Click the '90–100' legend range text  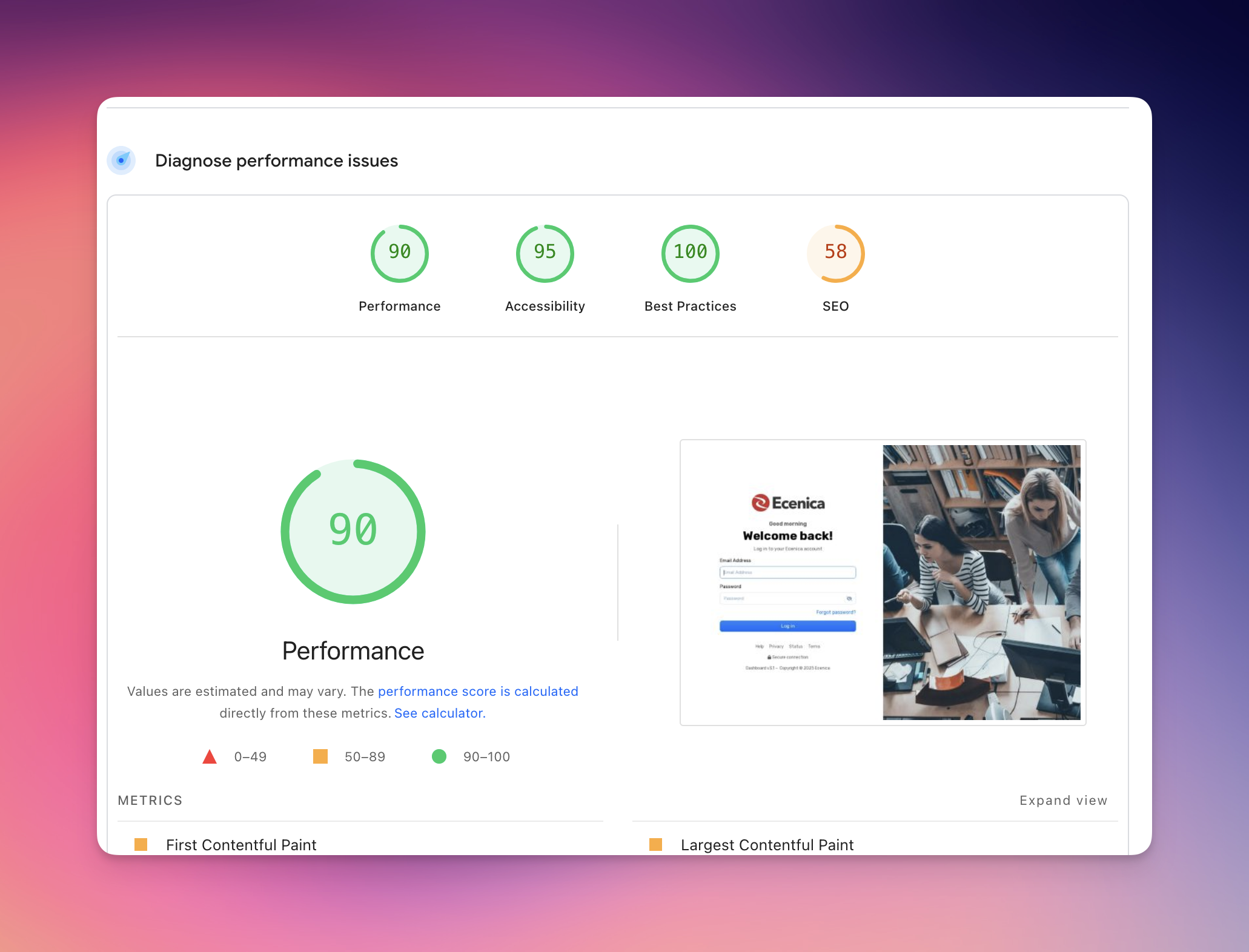click(486, 756)
